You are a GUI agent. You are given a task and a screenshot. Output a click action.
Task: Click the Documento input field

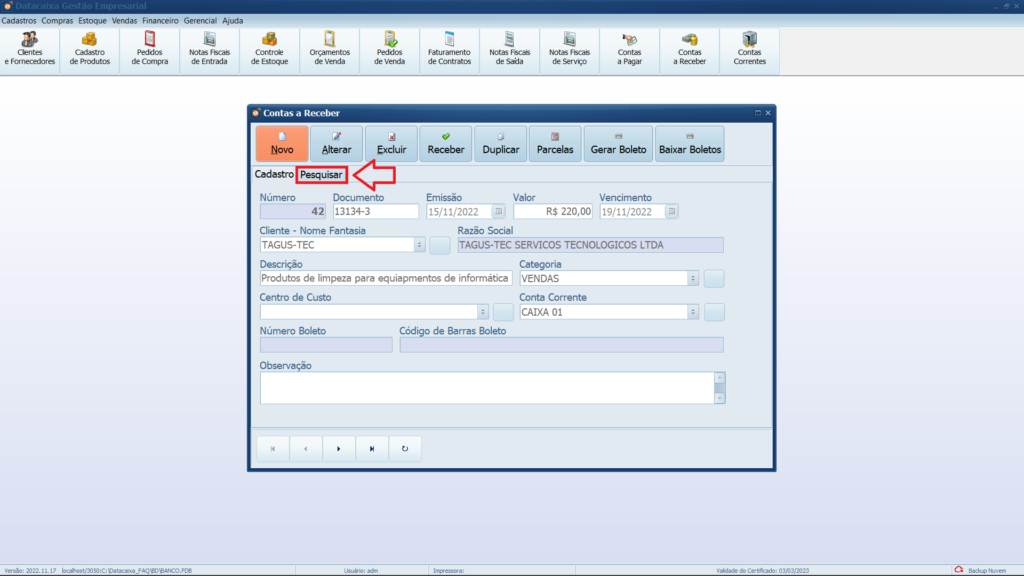tap(375, 212)
